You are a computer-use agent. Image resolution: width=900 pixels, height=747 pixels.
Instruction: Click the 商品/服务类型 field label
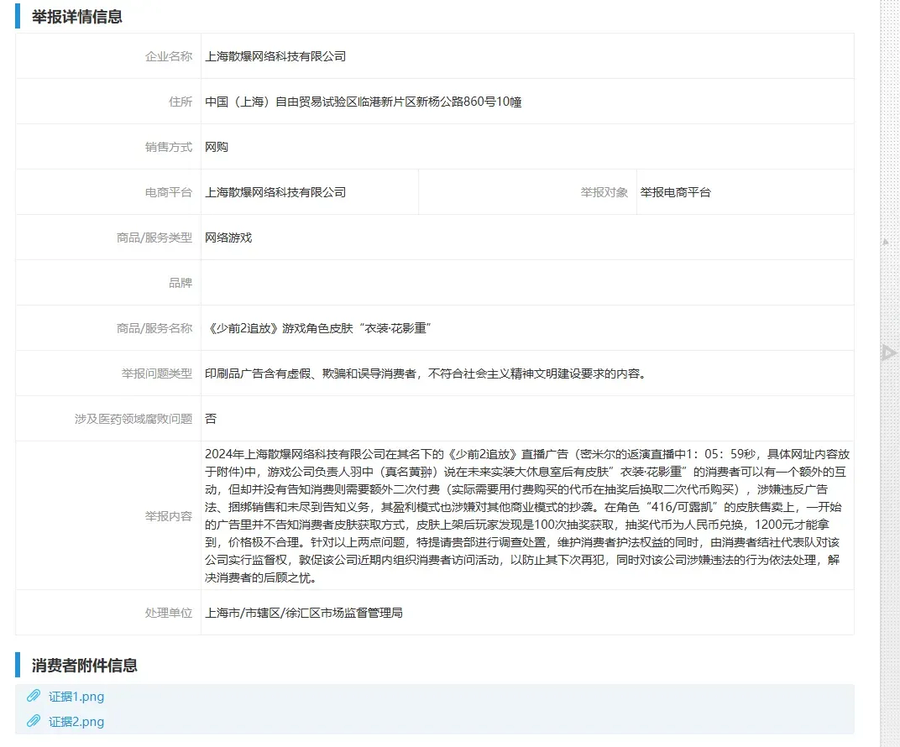pyautogui.click(x=154, y=238)
